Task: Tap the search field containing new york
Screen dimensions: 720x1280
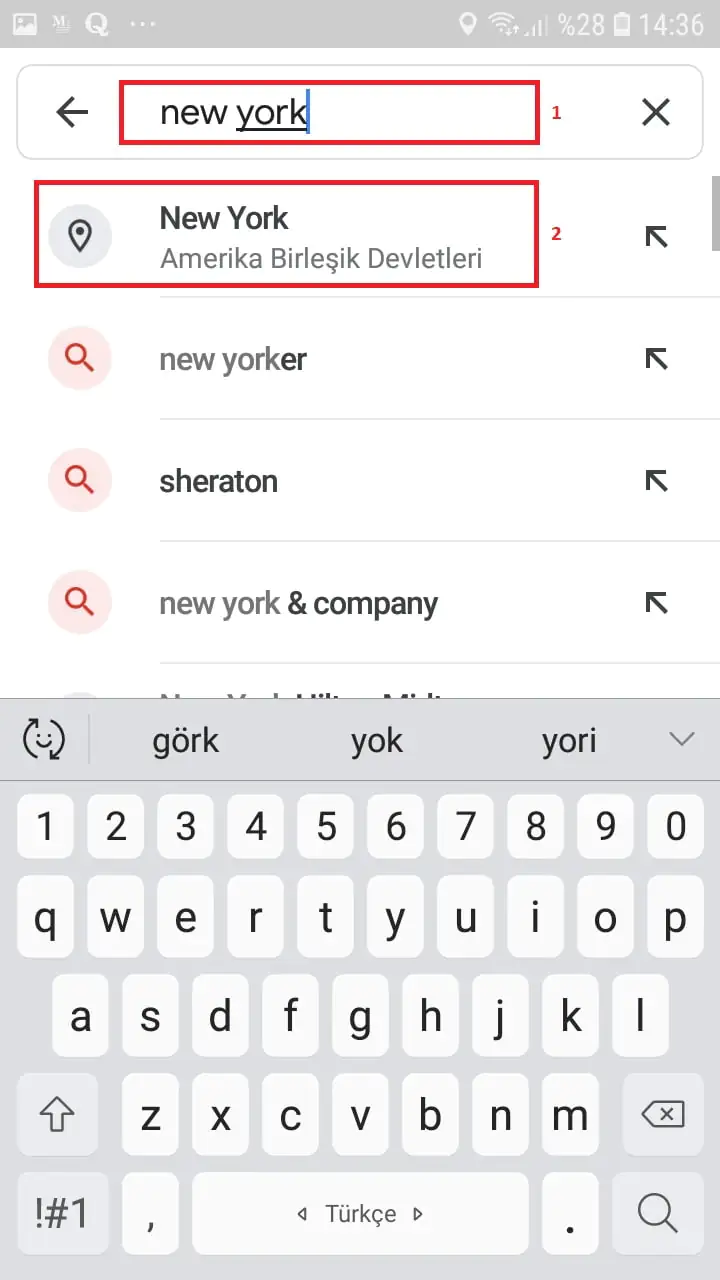Action: tap(328, 112)
